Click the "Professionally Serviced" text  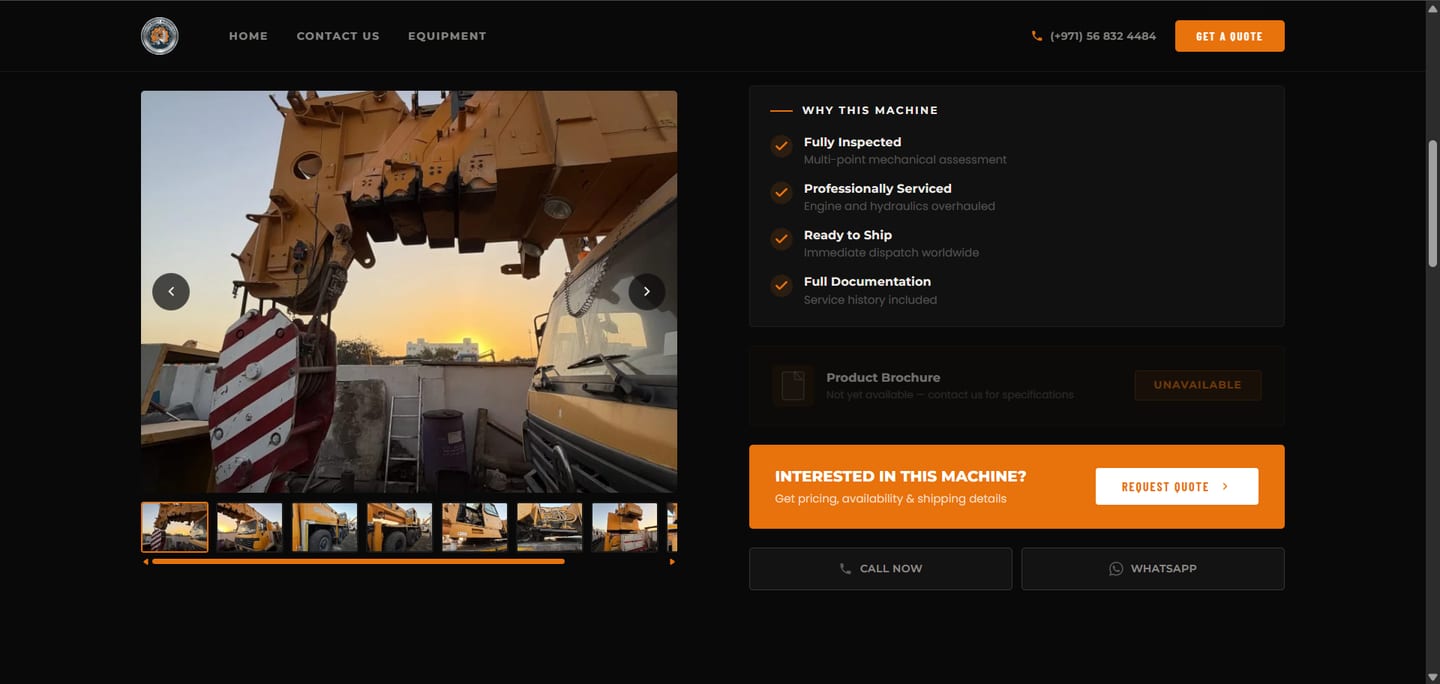878,188
